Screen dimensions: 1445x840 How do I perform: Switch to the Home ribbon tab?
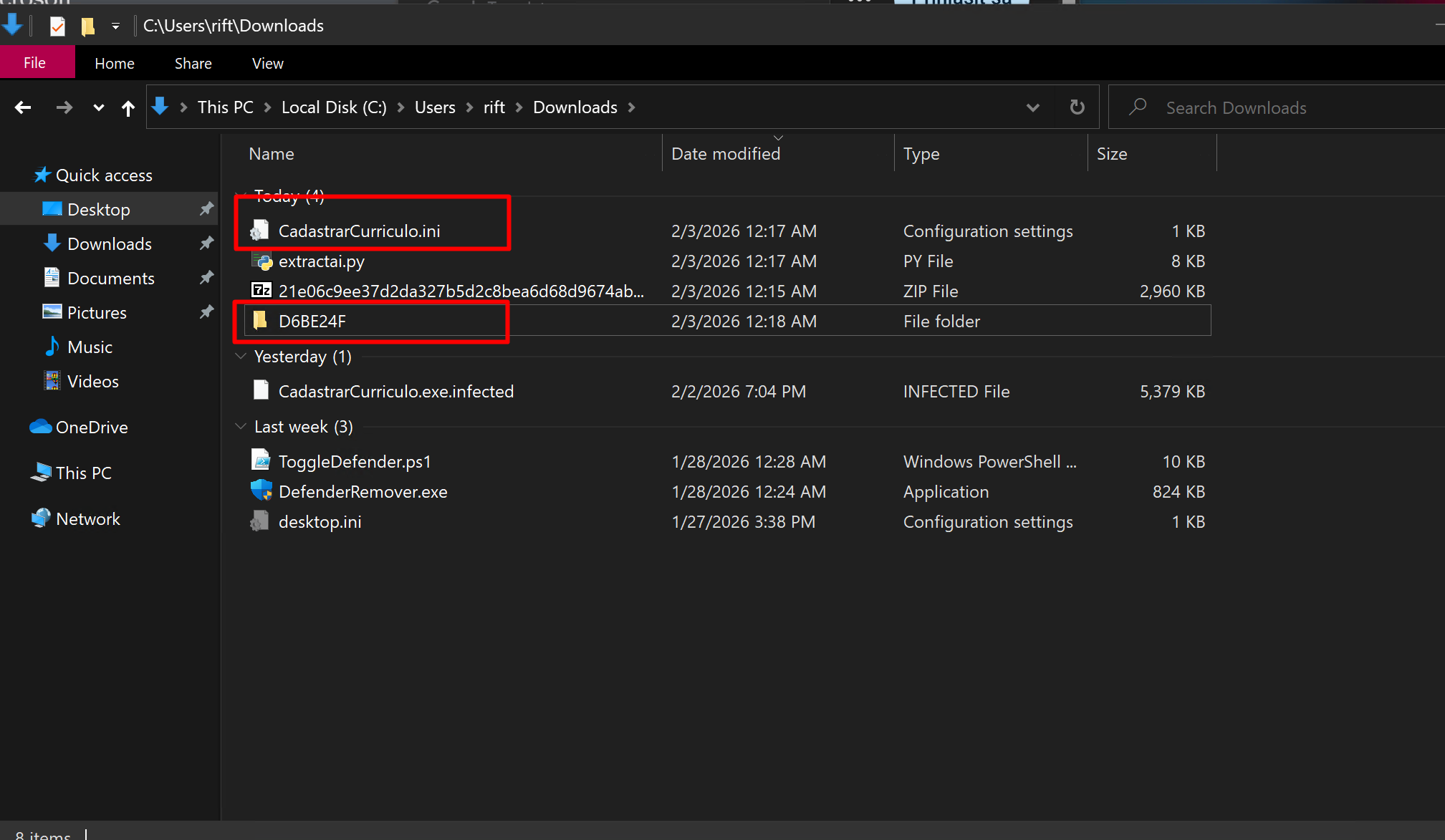[x=115, y=63]
